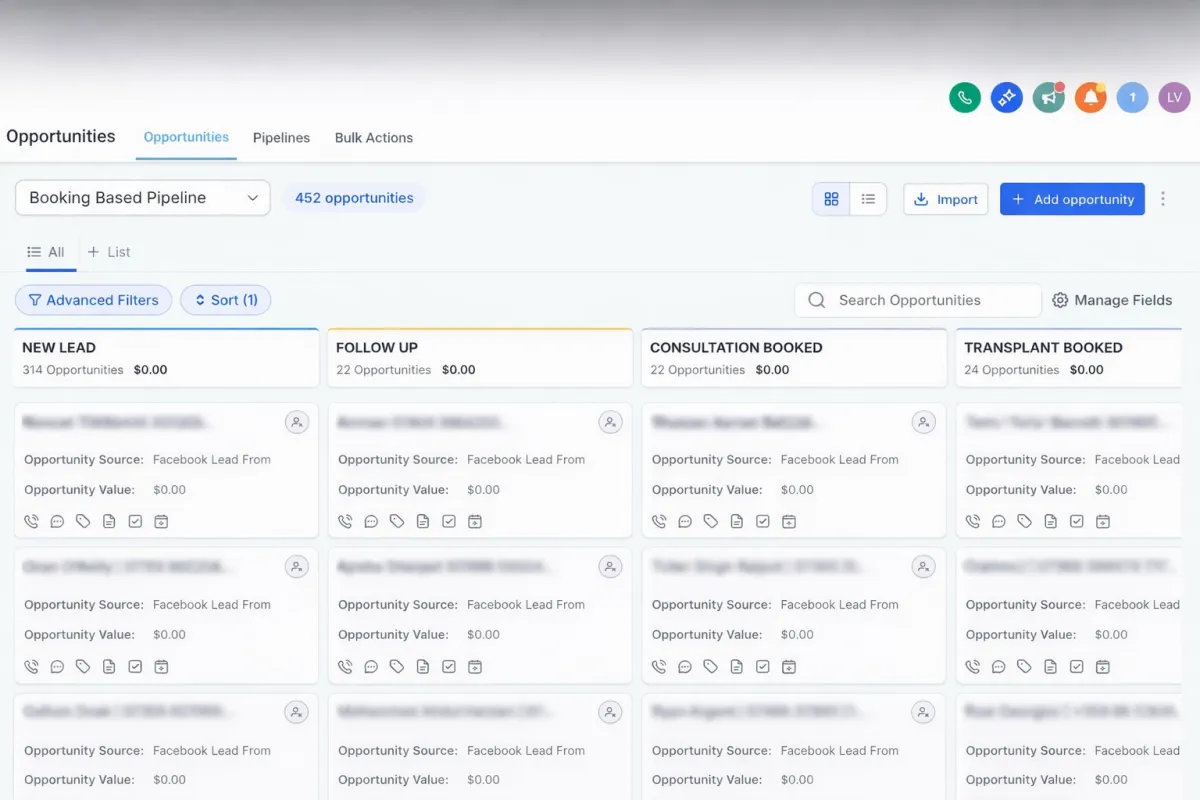Switch to board grid view
The width and height of the screenshot is (1200, 800).
pos(831,199)
